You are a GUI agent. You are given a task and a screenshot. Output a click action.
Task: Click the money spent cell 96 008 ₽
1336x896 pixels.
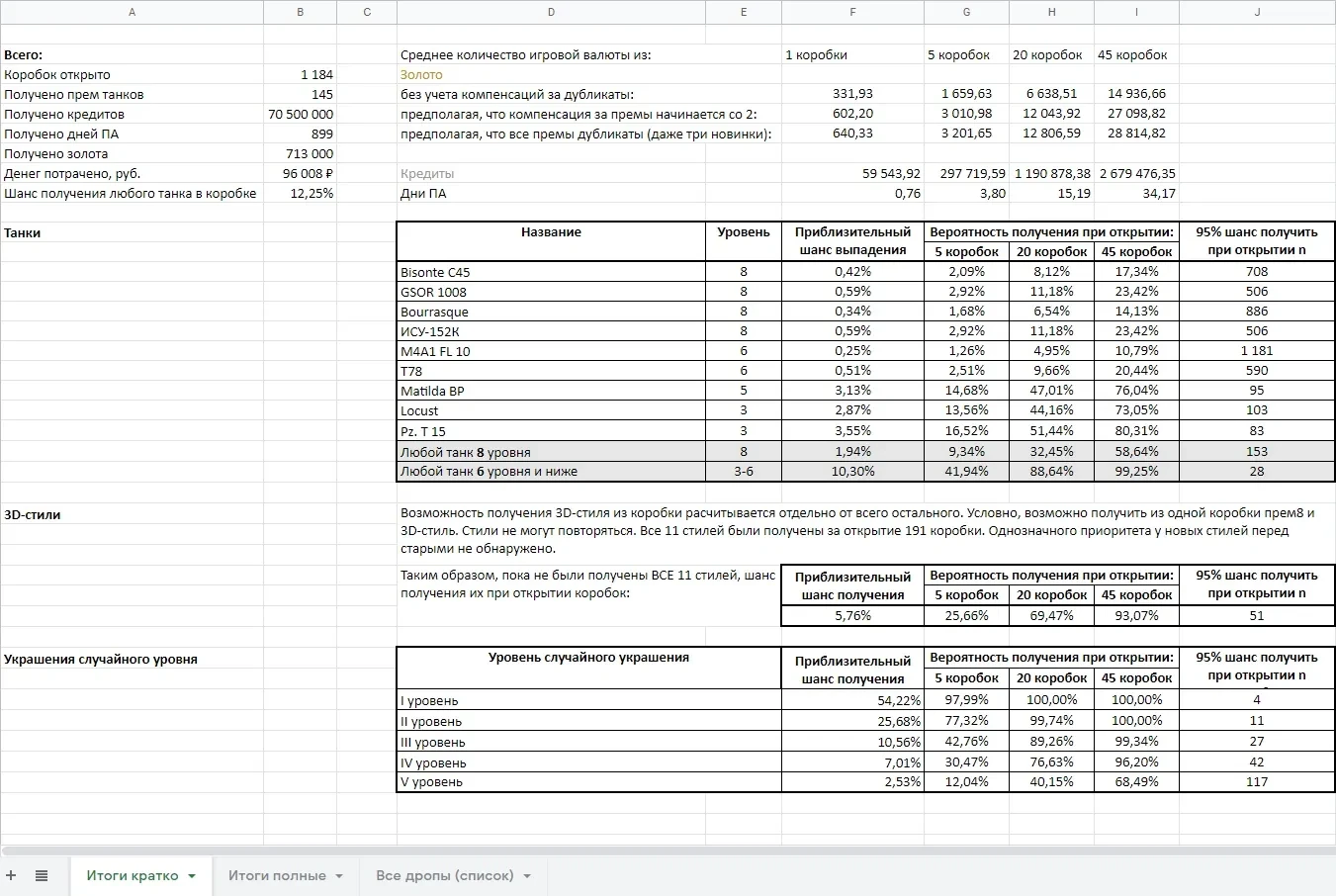point(300,173)
